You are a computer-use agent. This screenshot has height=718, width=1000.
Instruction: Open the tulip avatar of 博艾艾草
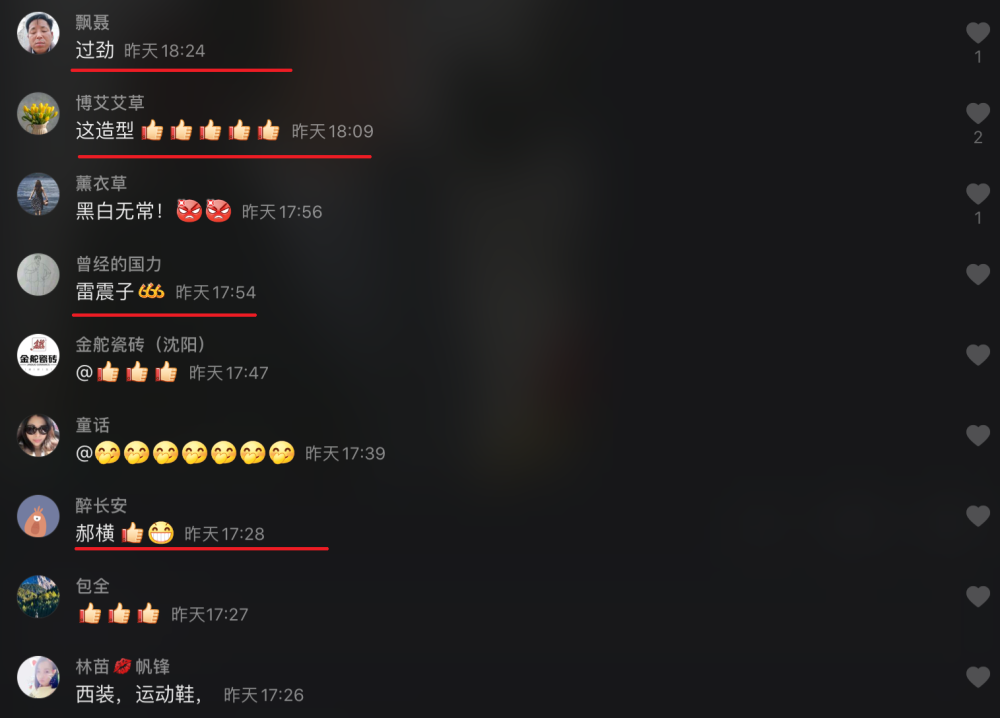(x=38, y=114)
